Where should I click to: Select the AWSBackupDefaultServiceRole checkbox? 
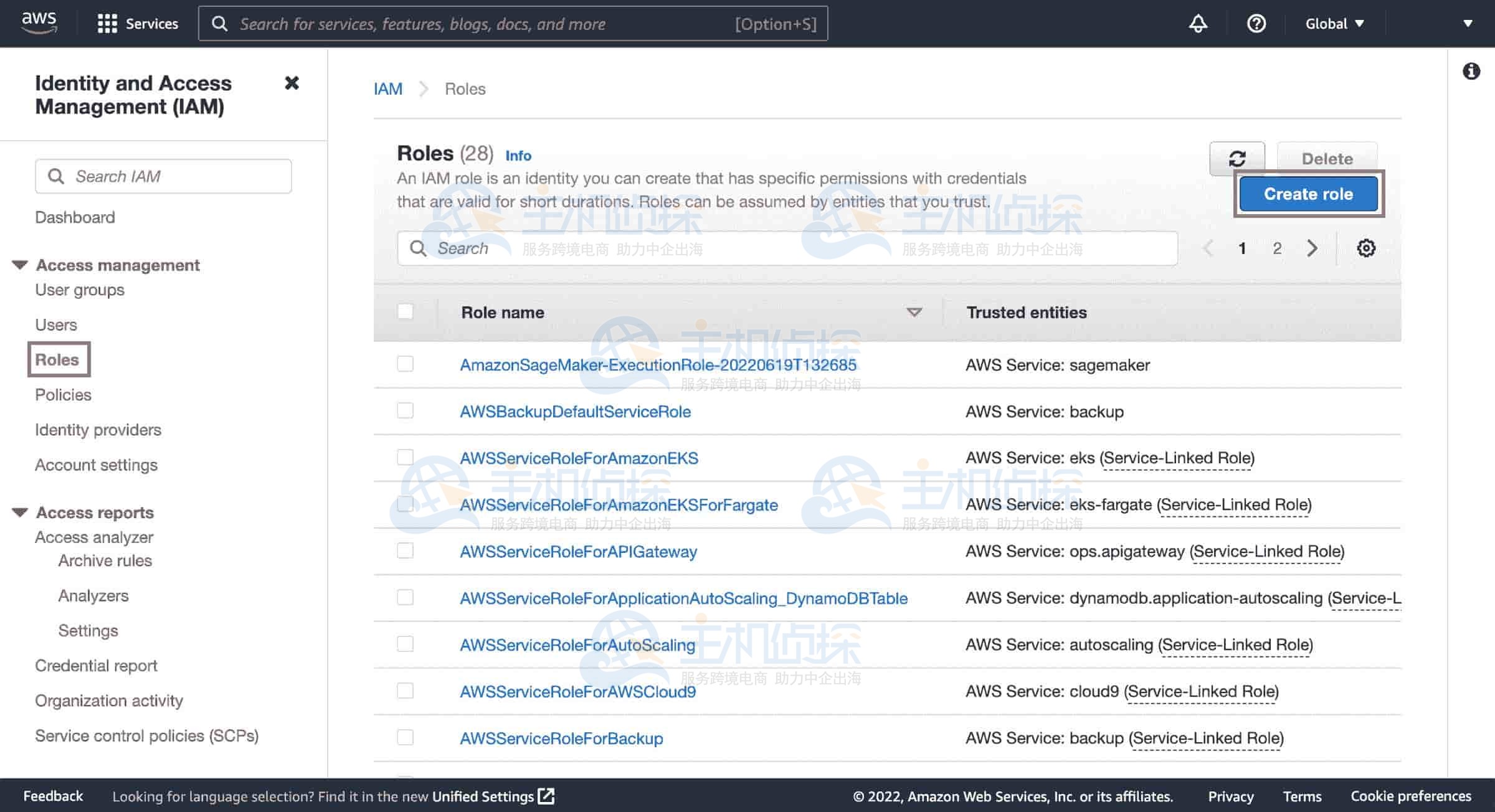click(x=406, y=411)
